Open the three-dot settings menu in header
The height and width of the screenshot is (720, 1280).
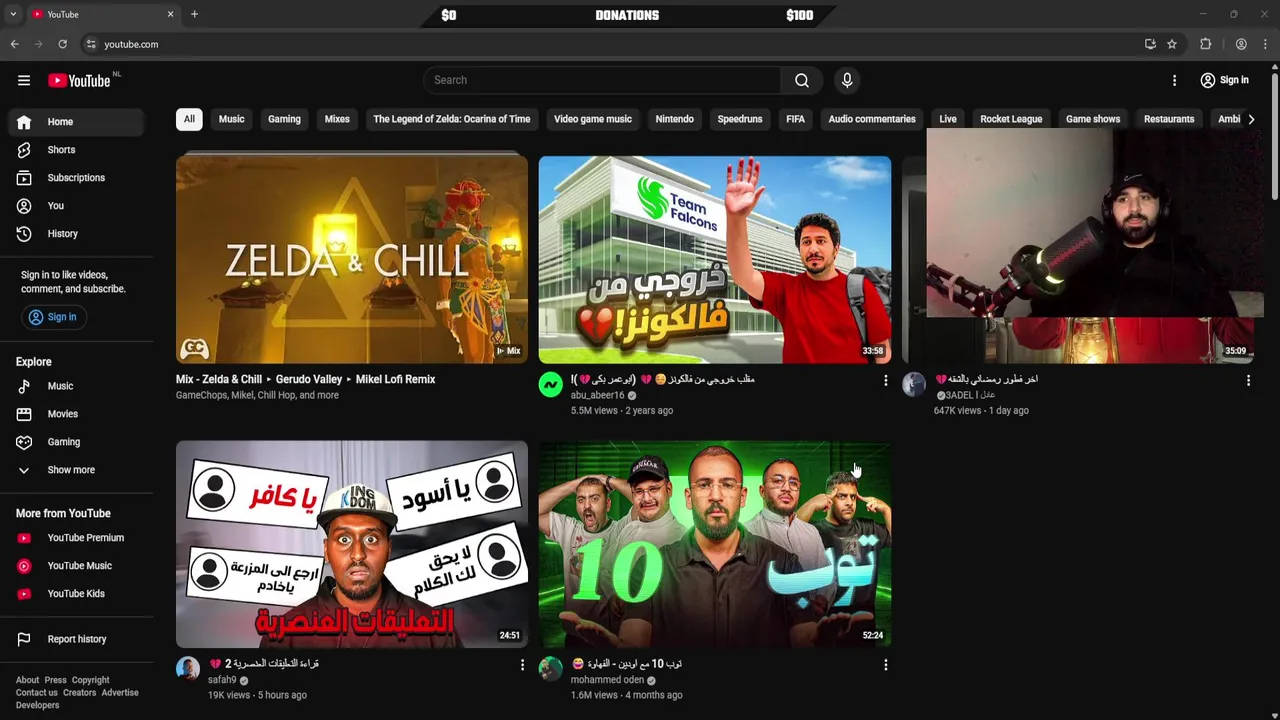click(1175, 80)
